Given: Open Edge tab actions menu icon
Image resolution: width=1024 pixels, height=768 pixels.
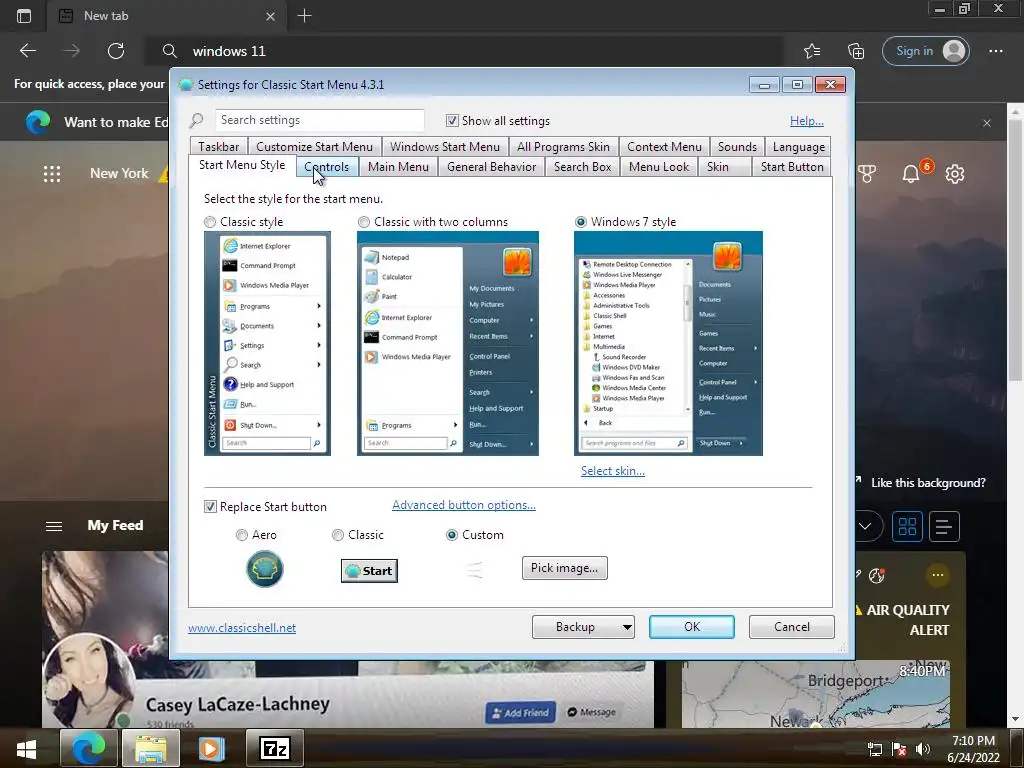Looking at the screenshot, I should pos(24,16).
